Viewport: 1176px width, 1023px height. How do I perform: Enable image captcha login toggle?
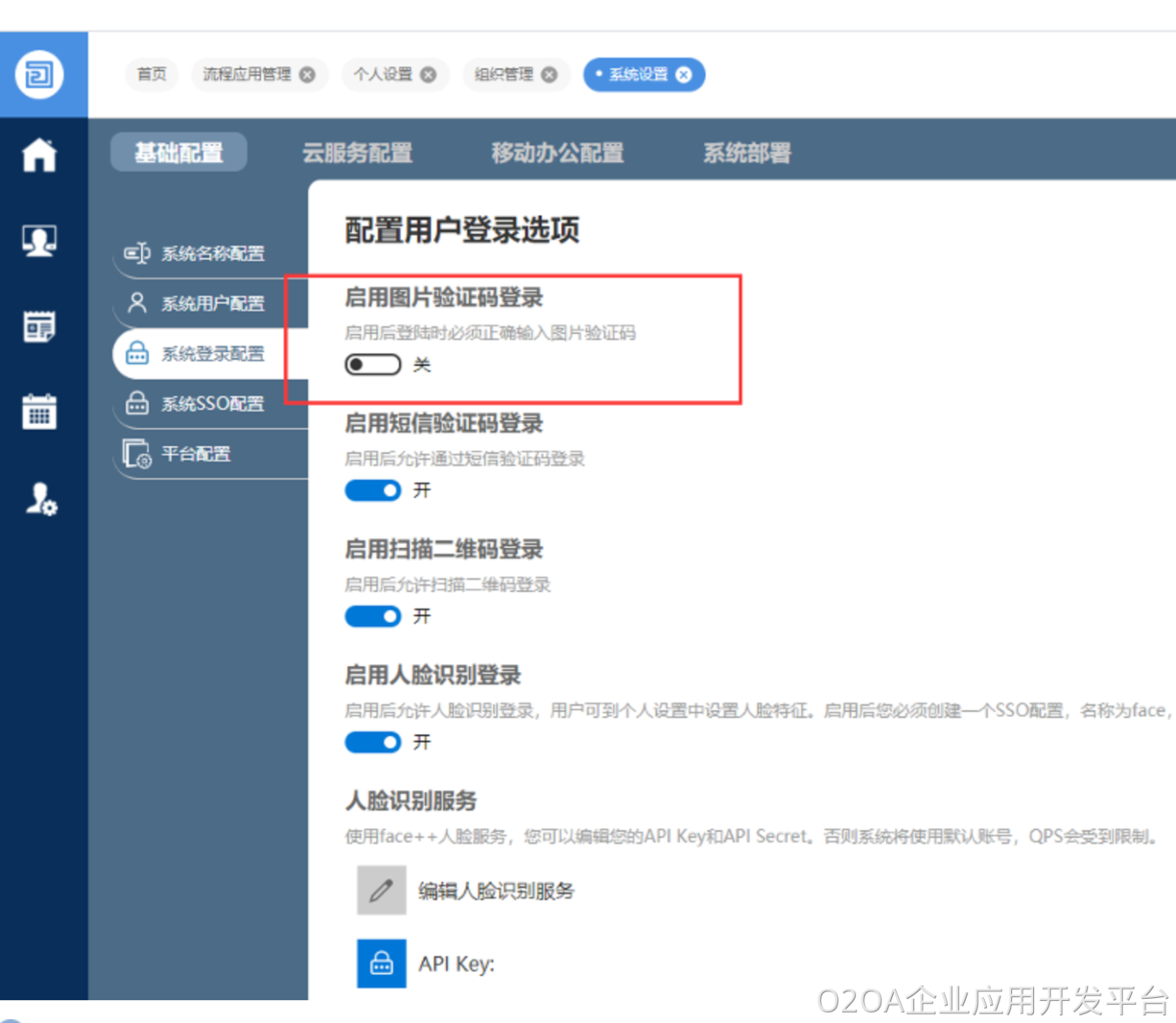click(x=372, y=365)
